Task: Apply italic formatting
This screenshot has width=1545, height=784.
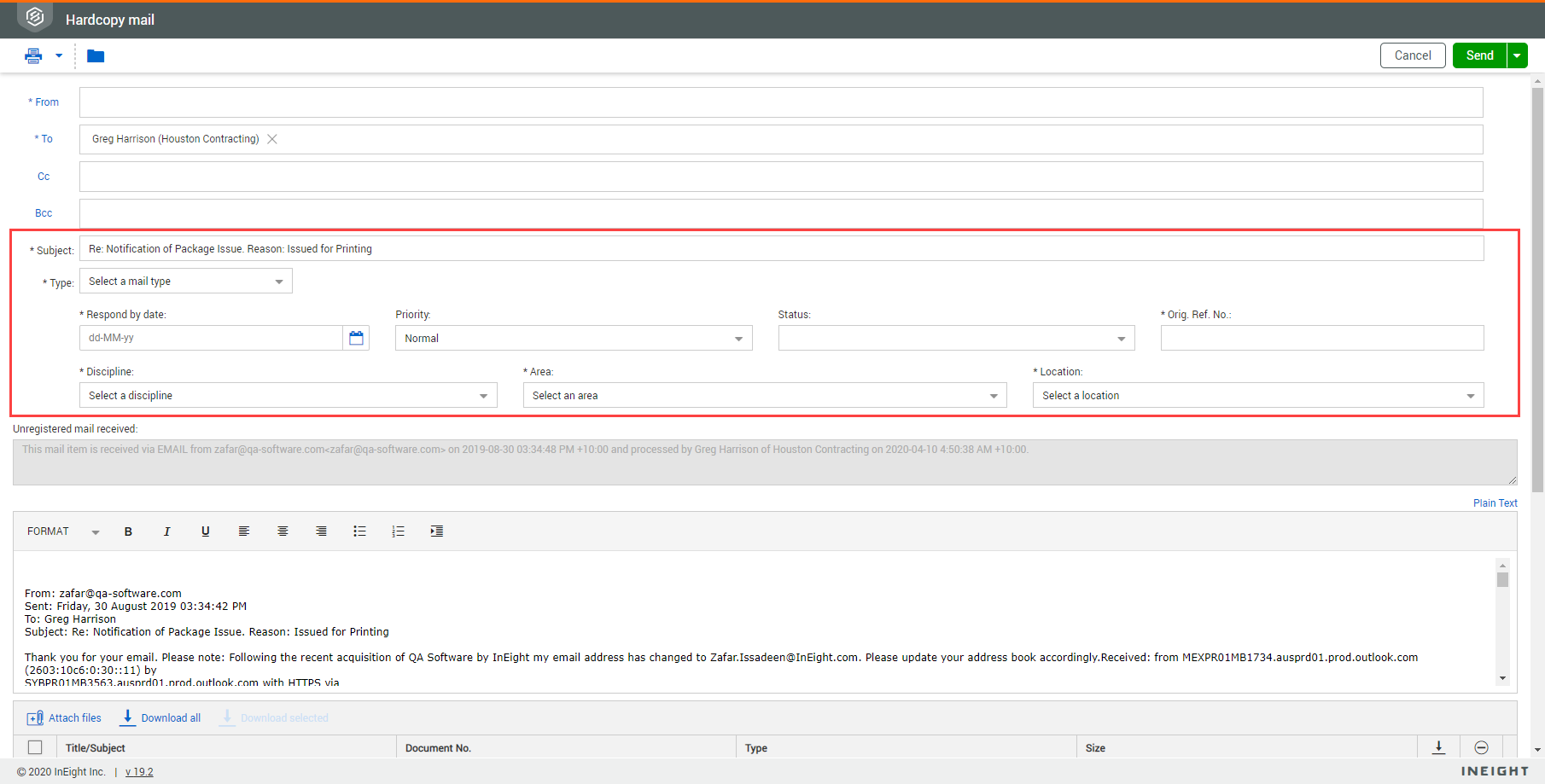Action: 166,531
